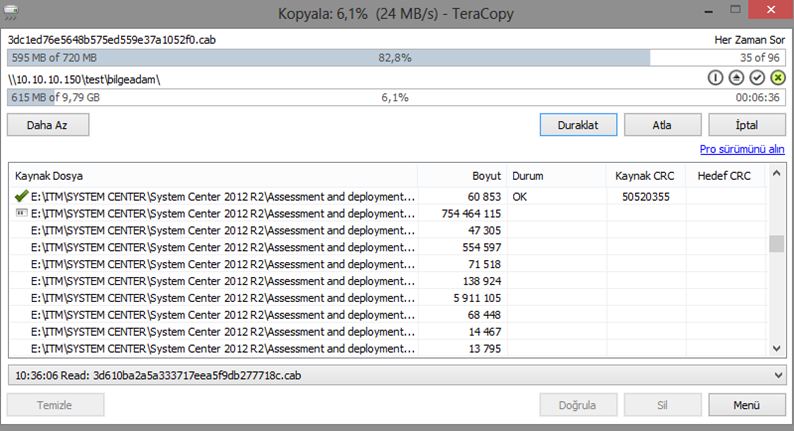
Task: Click the green checkmark on the 60 853 row
Action: [x=21, y=196]
